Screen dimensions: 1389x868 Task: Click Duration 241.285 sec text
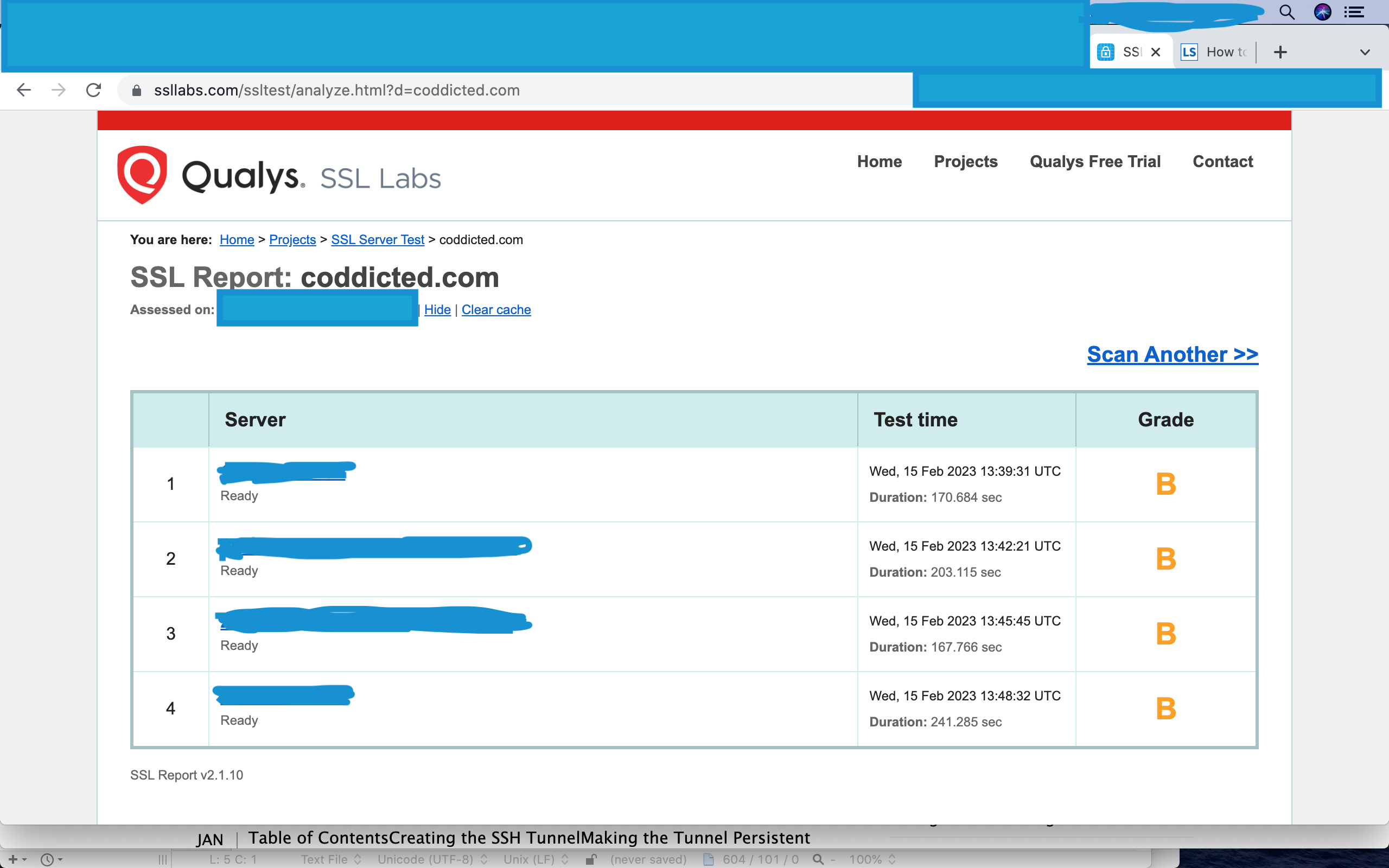(935, 722)
